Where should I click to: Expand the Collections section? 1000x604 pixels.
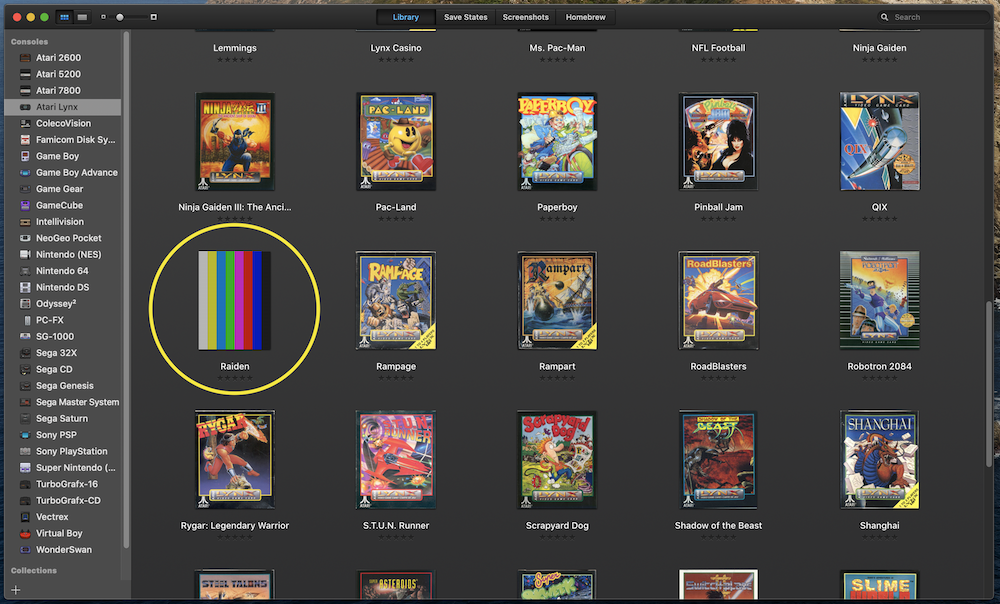[x=33, y=570]
